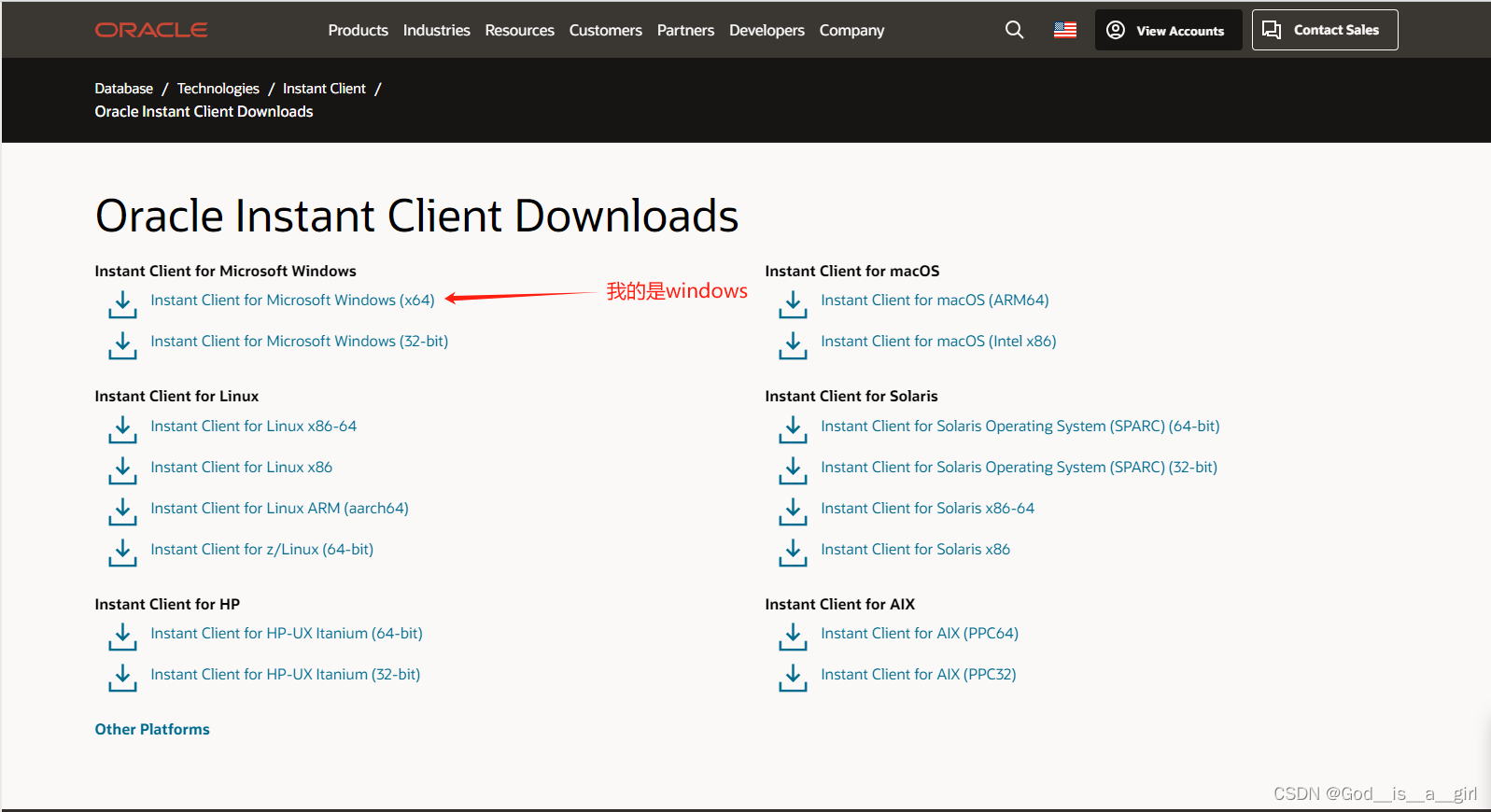Open Instant Client for z/Linux (64-bit) link
The width and height of the screenshot is (1491, 812).
261,550
